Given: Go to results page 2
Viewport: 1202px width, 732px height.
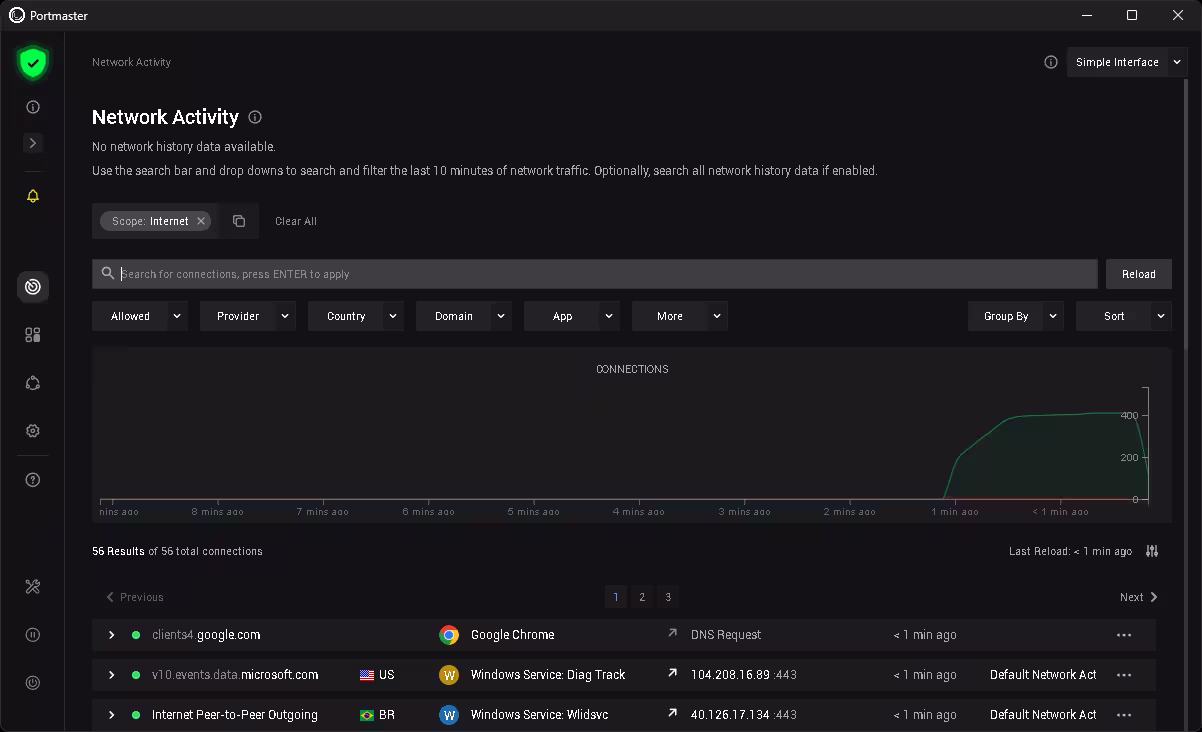Looking at the screenshot, I should pyautogui.click(x=642, y=597).
